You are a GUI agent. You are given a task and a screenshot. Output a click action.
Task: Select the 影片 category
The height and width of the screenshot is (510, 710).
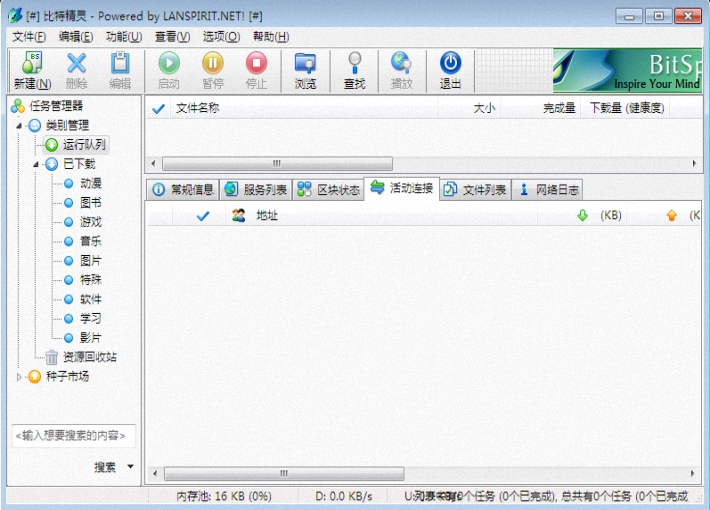coord(82,337)
